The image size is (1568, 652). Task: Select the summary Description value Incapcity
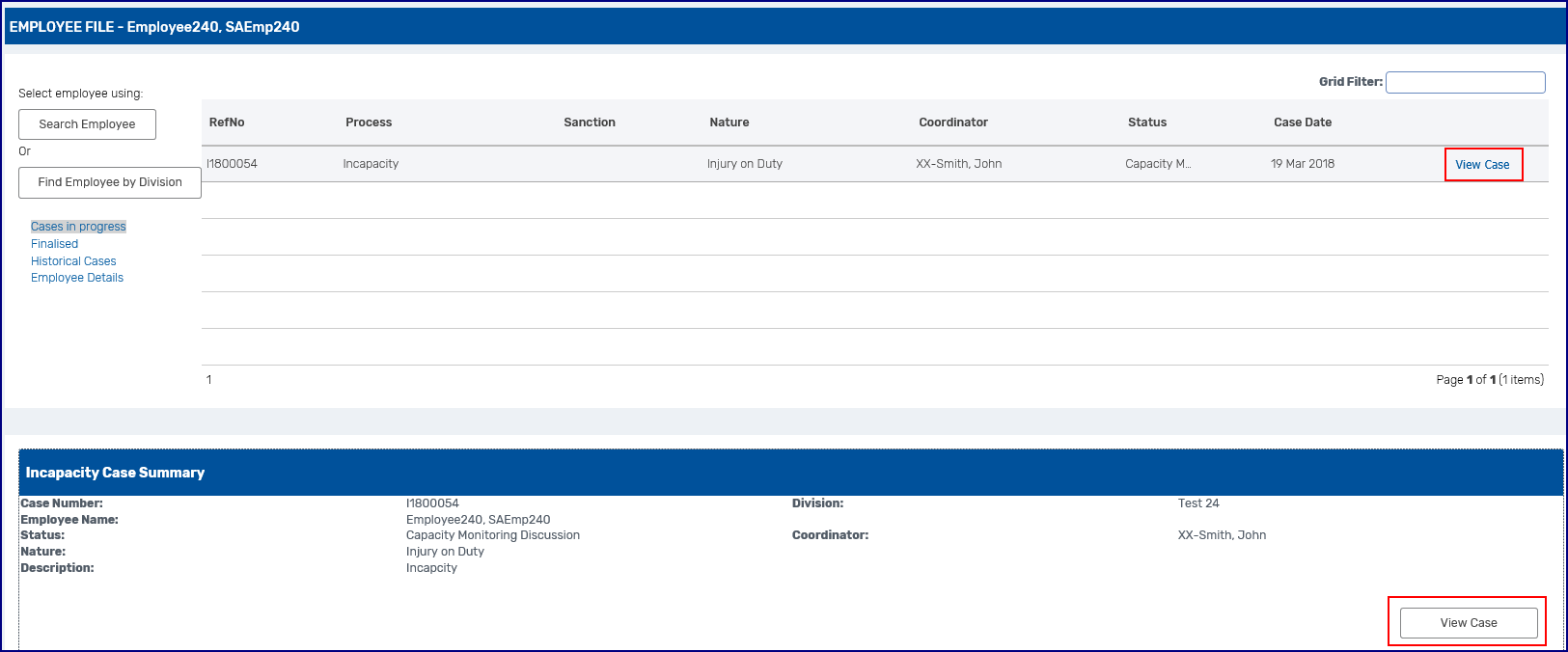click(x=431, y=568)
